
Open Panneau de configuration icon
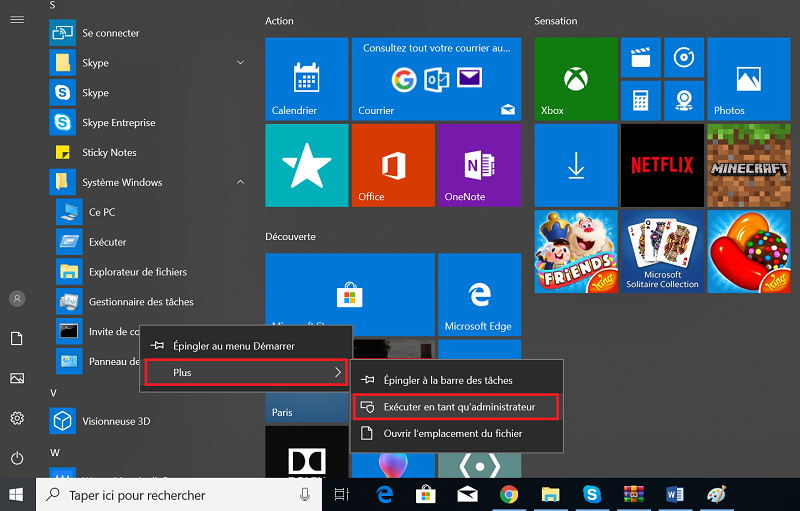(69, 361)
